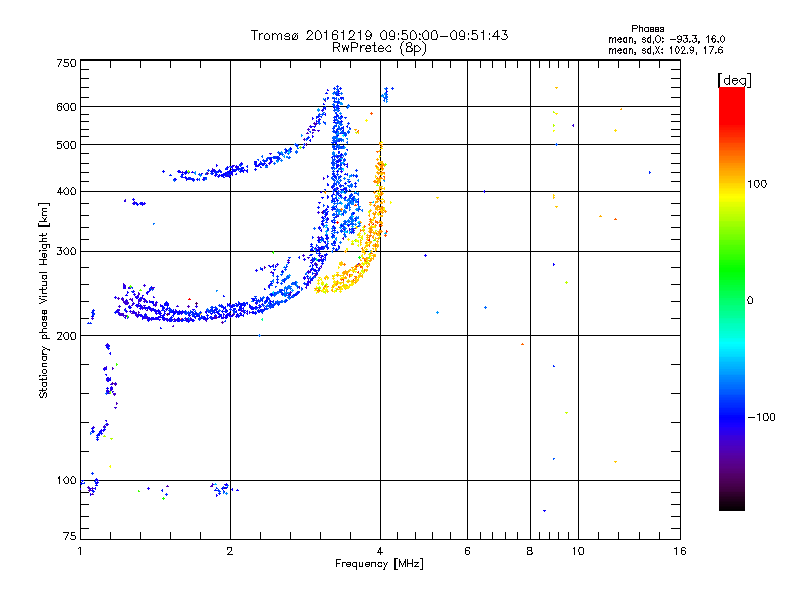The image size is (800, 600).
Task: Click y-axis tick label '200'
Action: pos(66,336)
